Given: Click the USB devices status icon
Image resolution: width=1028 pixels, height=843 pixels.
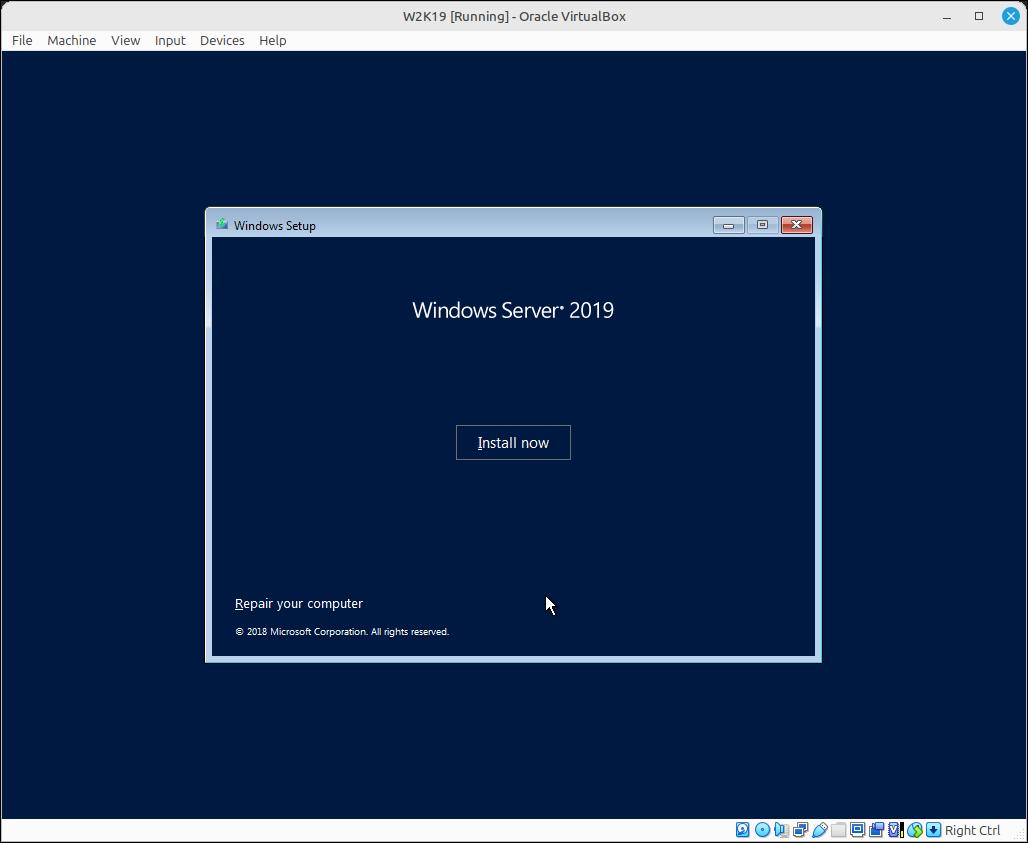Looking at the screenshot, I should [820, 830].
